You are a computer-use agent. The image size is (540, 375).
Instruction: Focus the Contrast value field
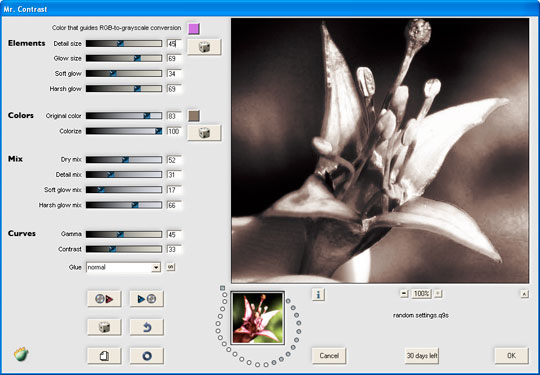click(x=174, y=250)
